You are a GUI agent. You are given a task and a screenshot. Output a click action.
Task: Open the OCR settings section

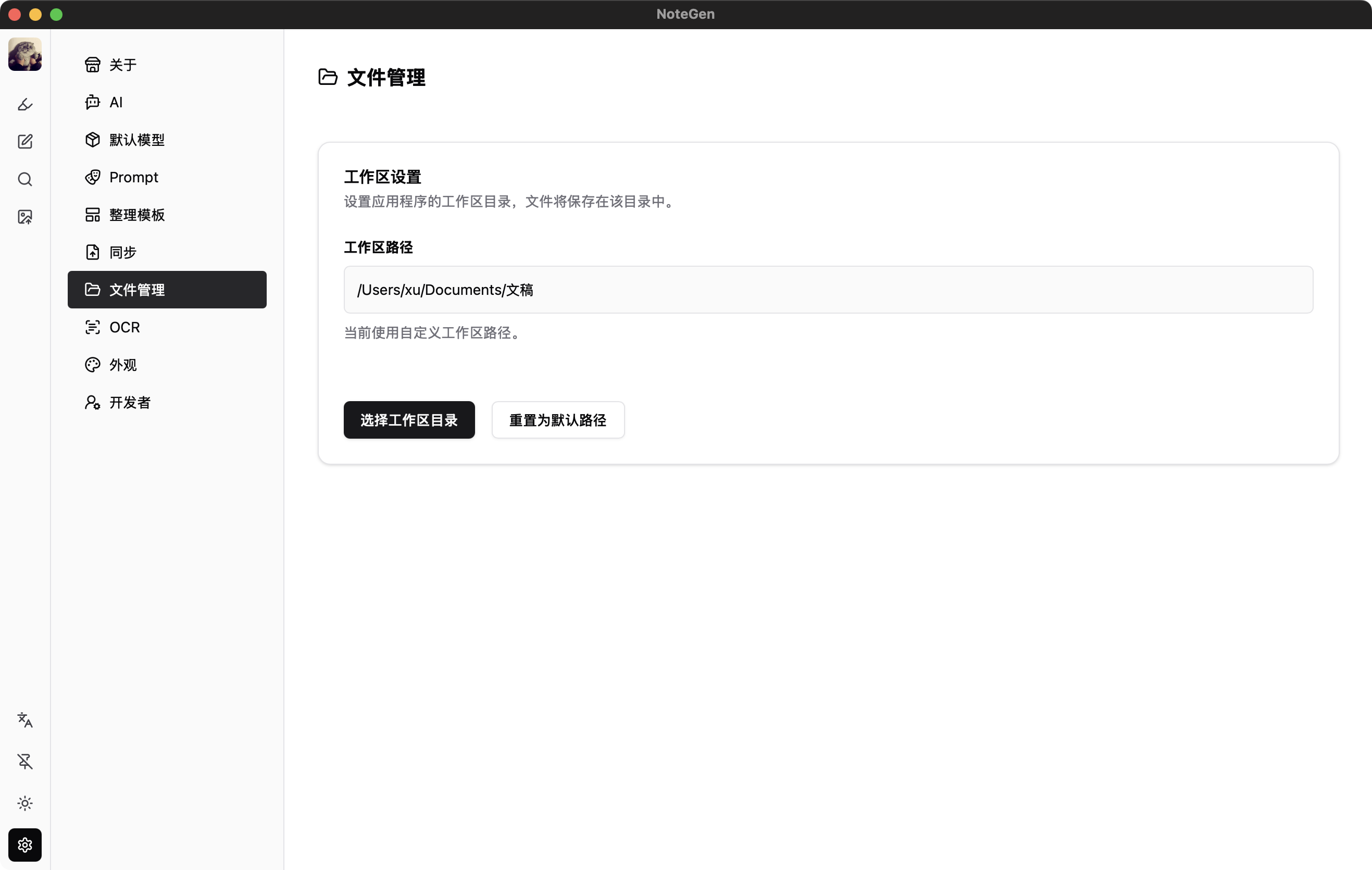pos(167,328)
